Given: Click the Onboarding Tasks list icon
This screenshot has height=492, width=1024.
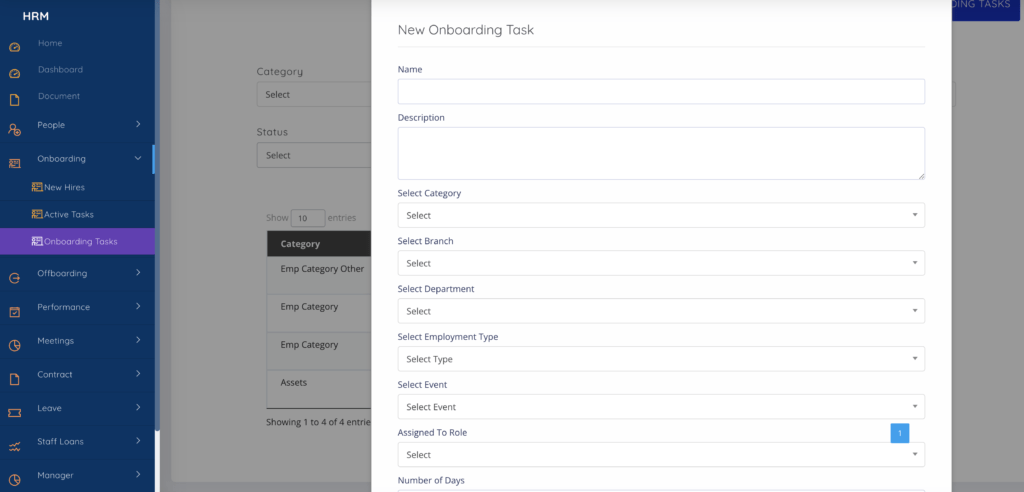Looking at the screenshot, I should pos(37,241).
